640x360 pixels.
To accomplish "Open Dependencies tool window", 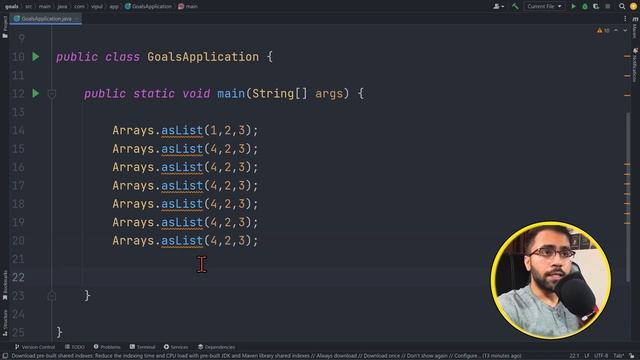I will pos(216,347).
